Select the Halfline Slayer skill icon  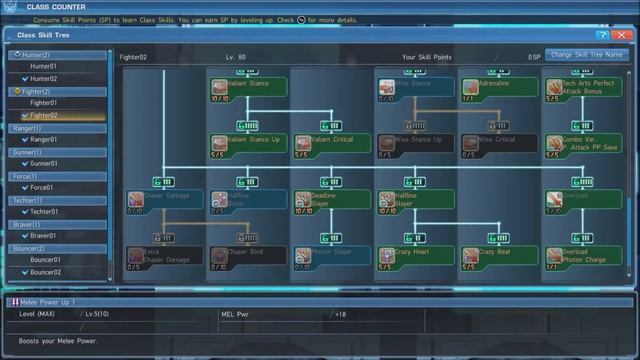coord(387,200)
